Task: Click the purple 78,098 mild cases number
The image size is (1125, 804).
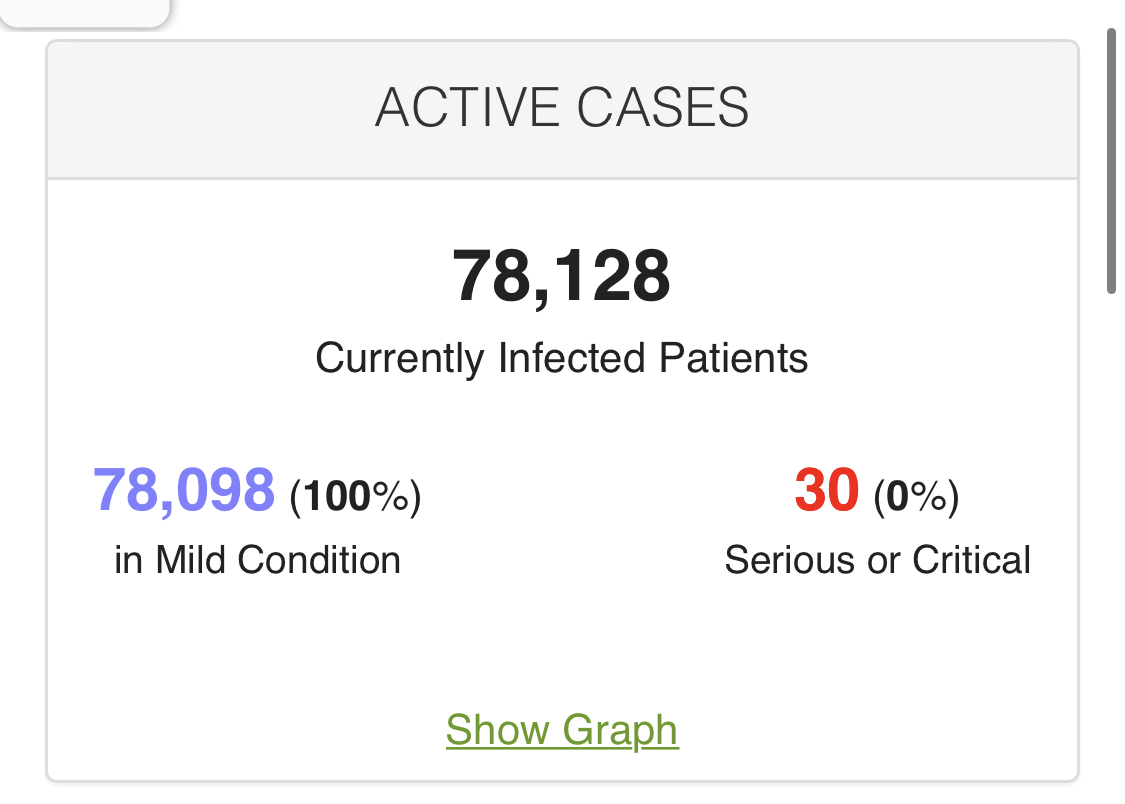Action: pos(184,490)
